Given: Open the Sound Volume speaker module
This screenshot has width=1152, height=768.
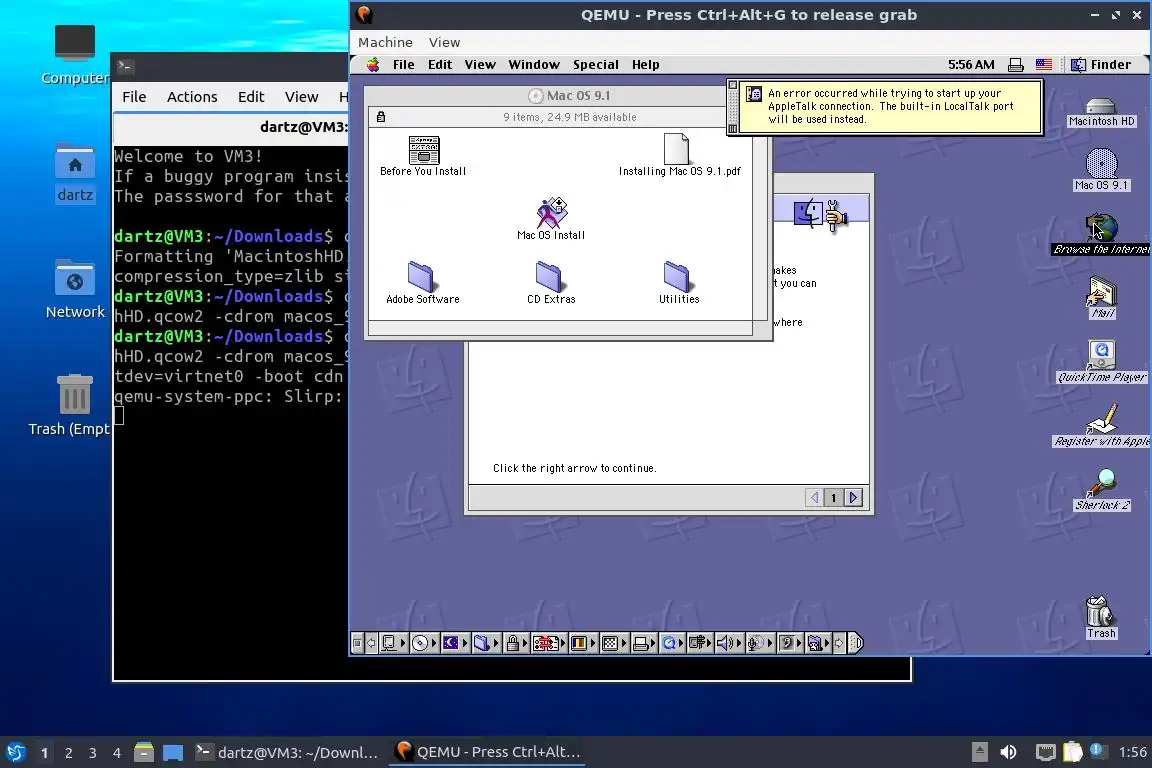Looking at the screenshot, I should [730, 644].
